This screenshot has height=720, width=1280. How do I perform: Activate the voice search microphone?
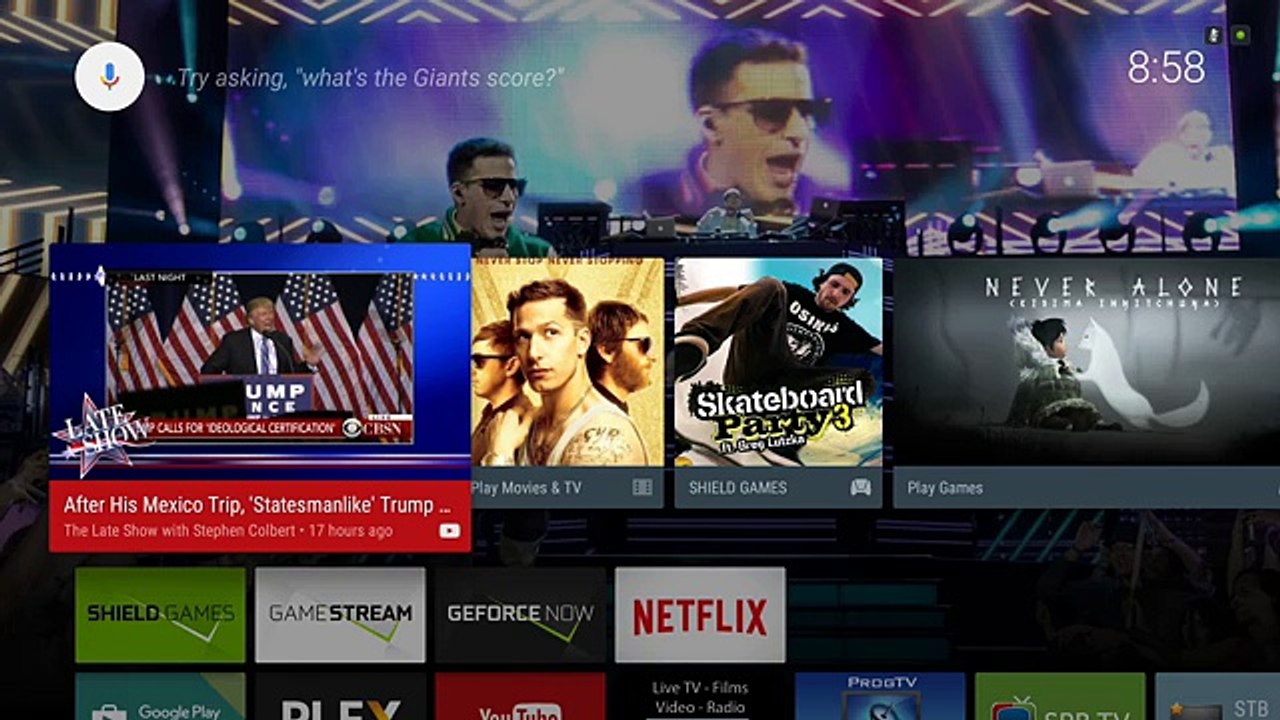110,77
